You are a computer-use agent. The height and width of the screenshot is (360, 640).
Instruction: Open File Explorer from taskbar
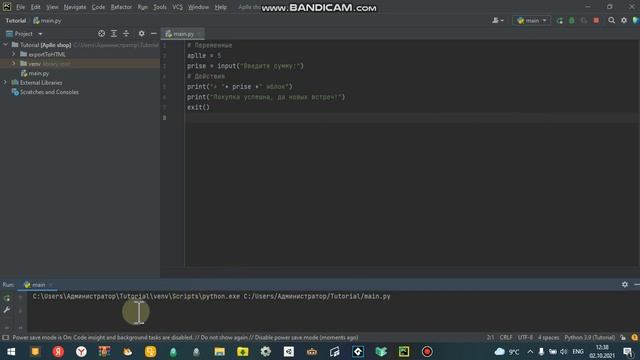point(220,352)
